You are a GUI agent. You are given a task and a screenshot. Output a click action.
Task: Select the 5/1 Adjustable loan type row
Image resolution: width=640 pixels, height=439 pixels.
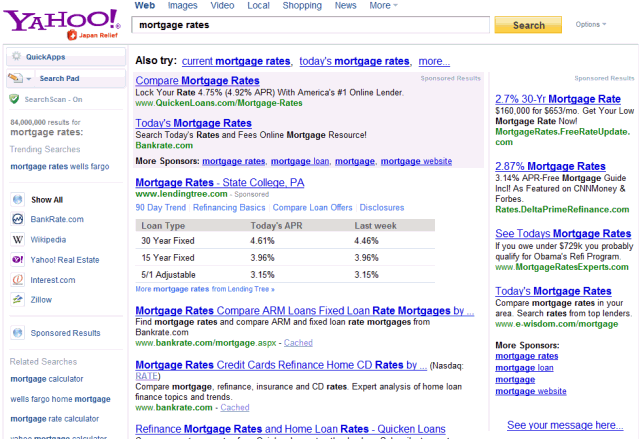pyautogui.click(x=285, y=275)
